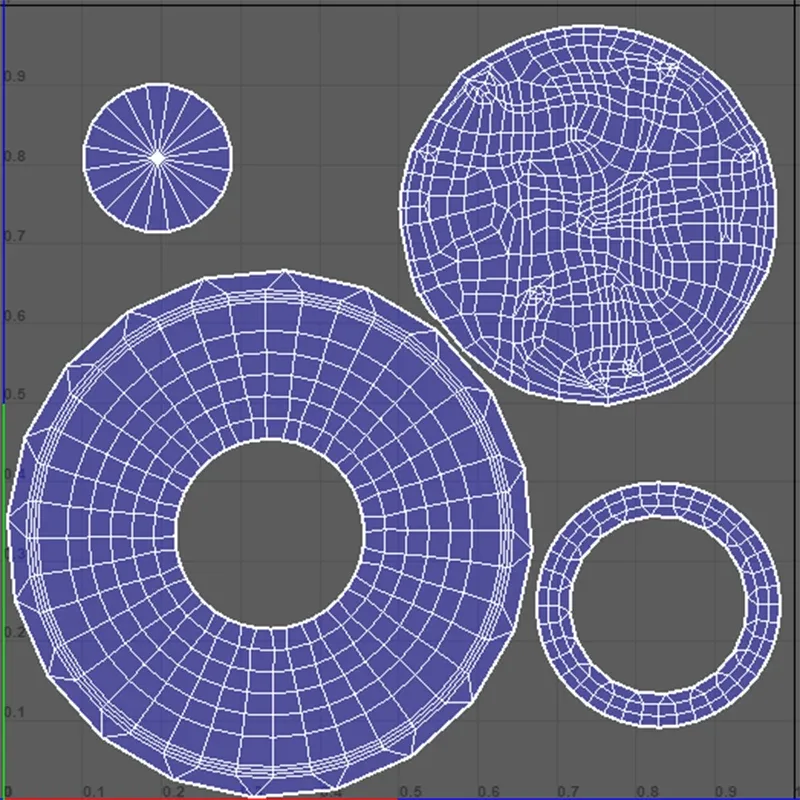The height and width of the screenshot is (800, 800).
Task: Select the small thin ring UV shell
Action: (554, 606)
